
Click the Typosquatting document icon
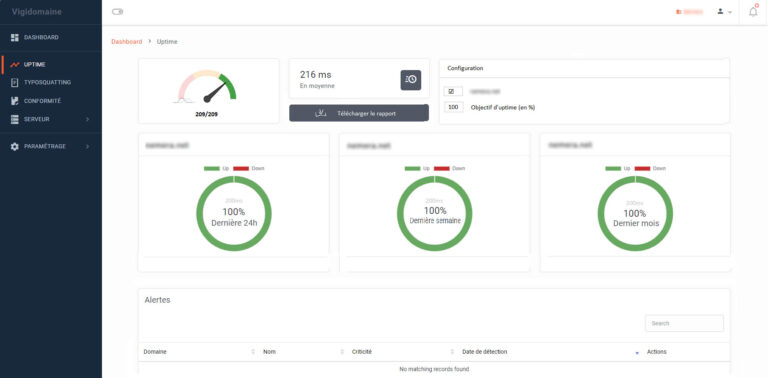click(x=14, y=82)
